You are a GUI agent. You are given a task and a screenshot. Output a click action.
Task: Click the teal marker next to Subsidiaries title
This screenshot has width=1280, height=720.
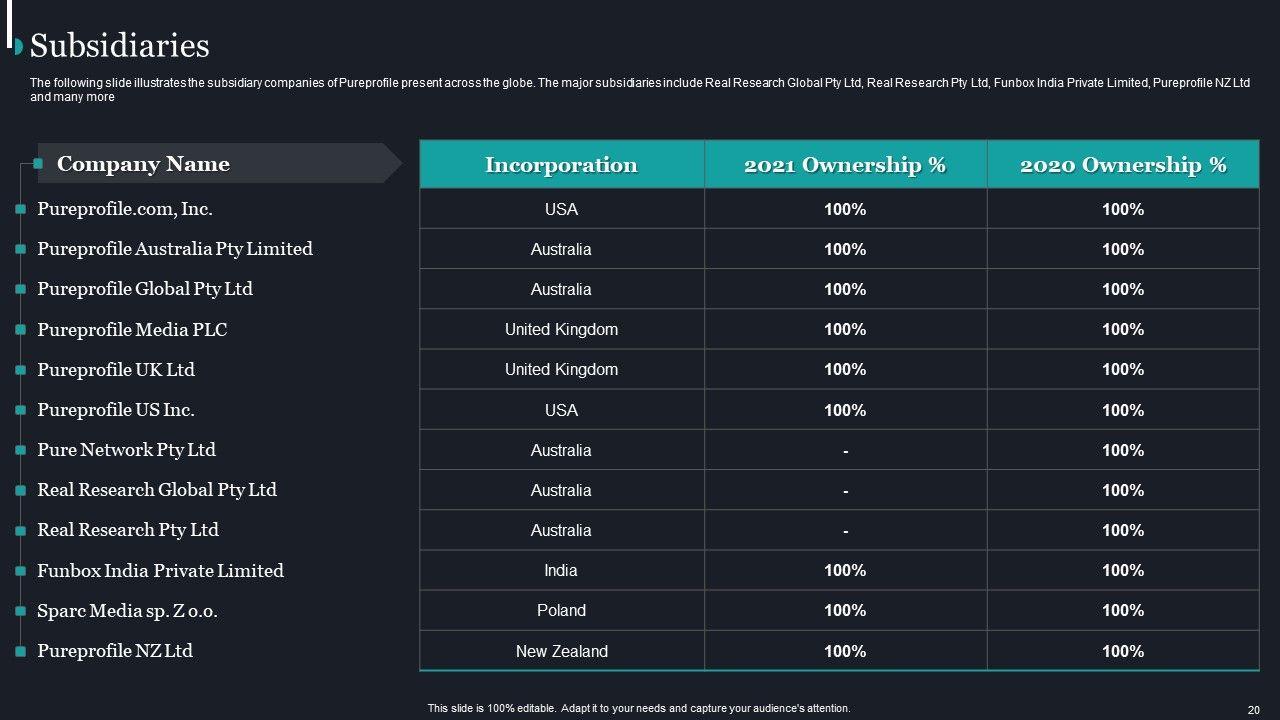tap(18, 46)
